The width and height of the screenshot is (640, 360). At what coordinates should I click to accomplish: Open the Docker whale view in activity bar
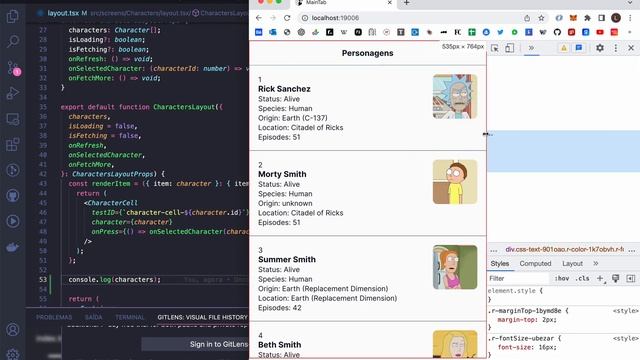coord(13,247)
